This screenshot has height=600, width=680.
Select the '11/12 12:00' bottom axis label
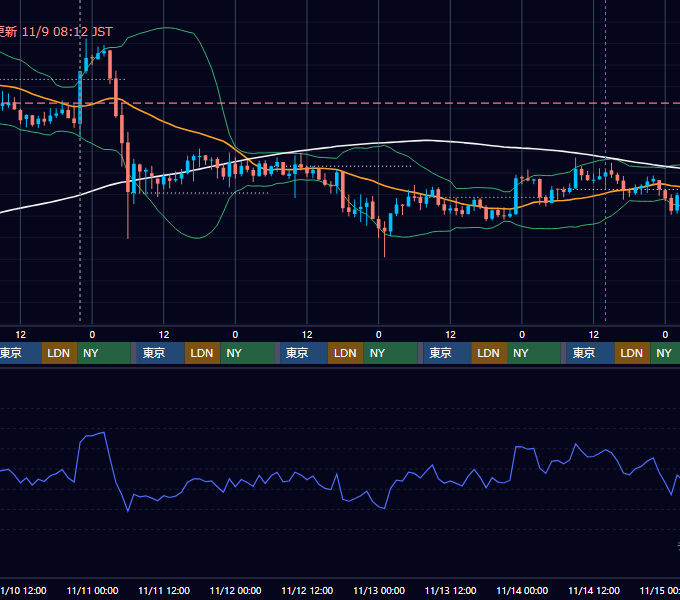(x=307, y=590)
